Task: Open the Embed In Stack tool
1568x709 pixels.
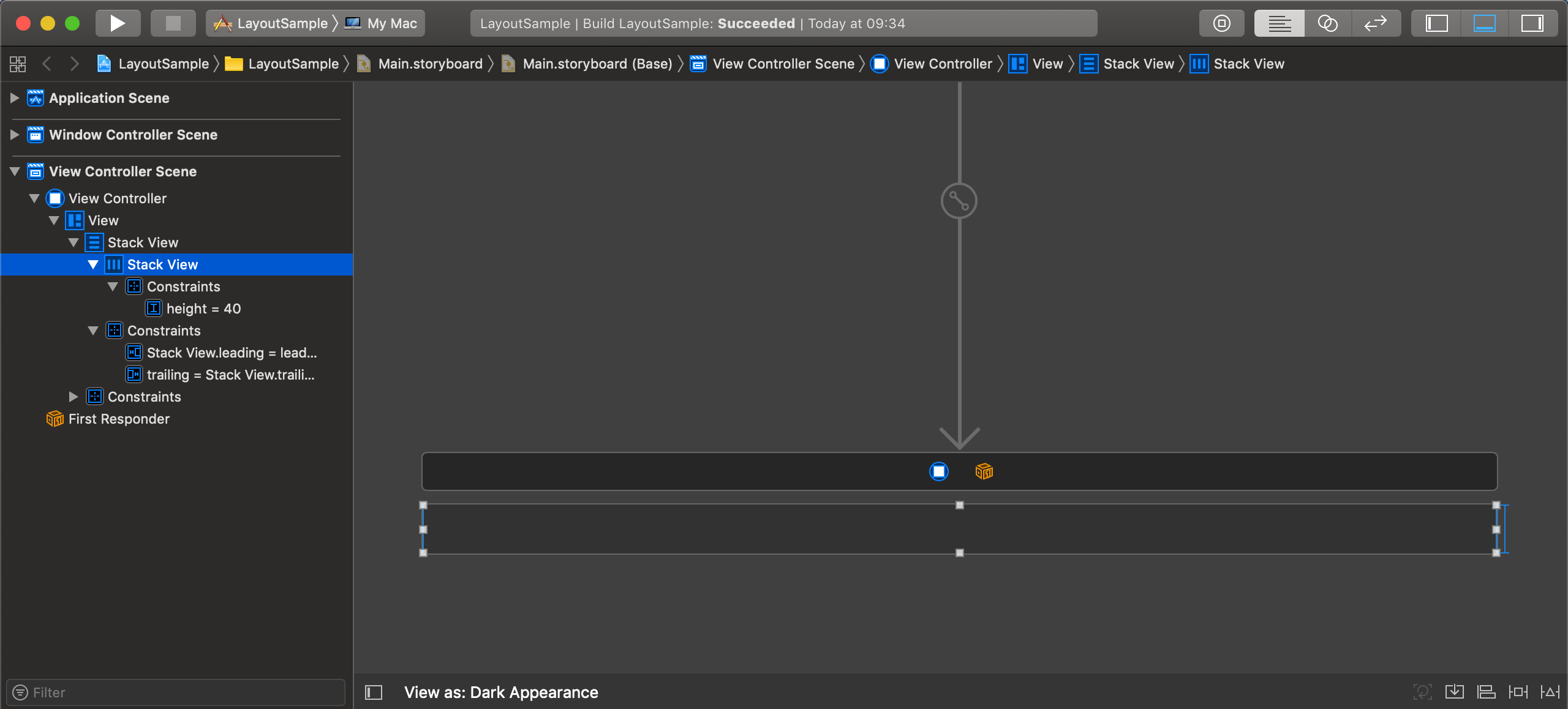Action: point(1455,692)
